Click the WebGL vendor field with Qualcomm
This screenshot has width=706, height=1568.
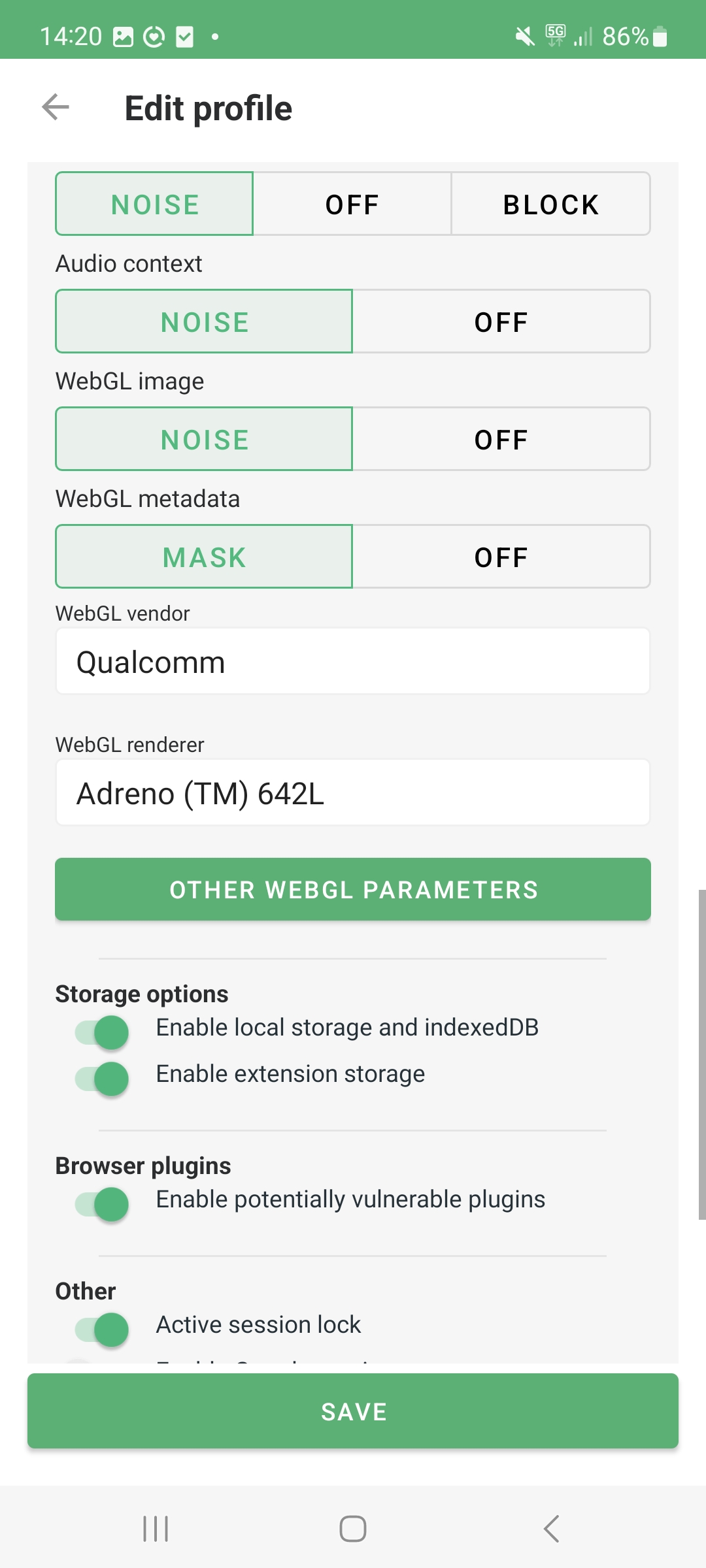click(353, 661)
